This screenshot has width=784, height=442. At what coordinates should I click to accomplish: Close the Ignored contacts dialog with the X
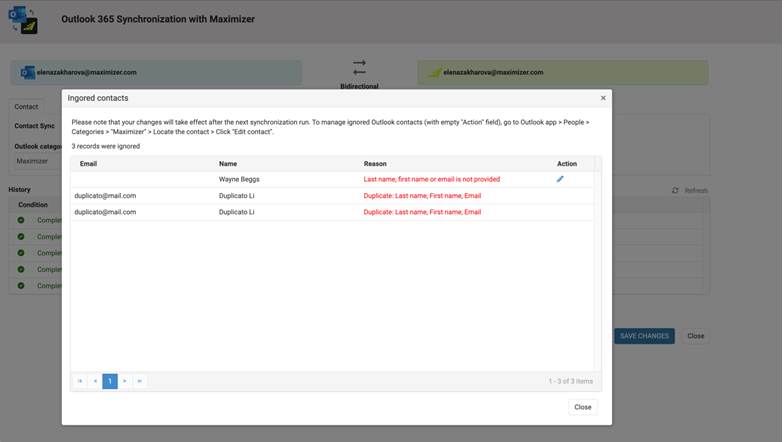603,98
